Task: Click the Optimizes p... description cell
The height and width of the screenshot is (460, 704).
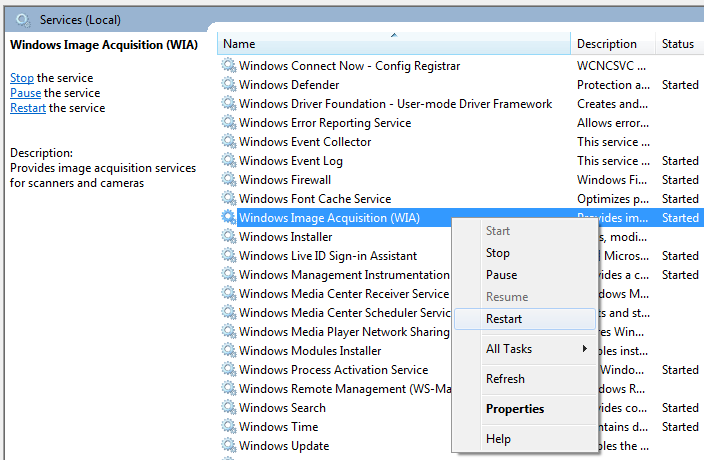Action: pos(613,198)
